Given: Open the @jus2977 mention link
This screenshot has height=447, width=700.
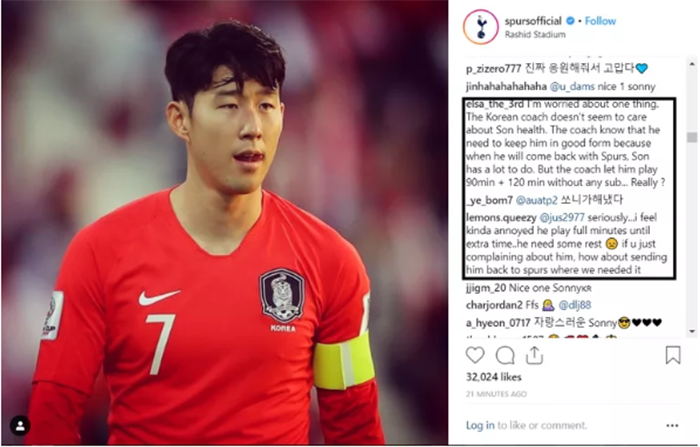Looking at the screenshot, I should pyautogui.click(x=562, y=217).
